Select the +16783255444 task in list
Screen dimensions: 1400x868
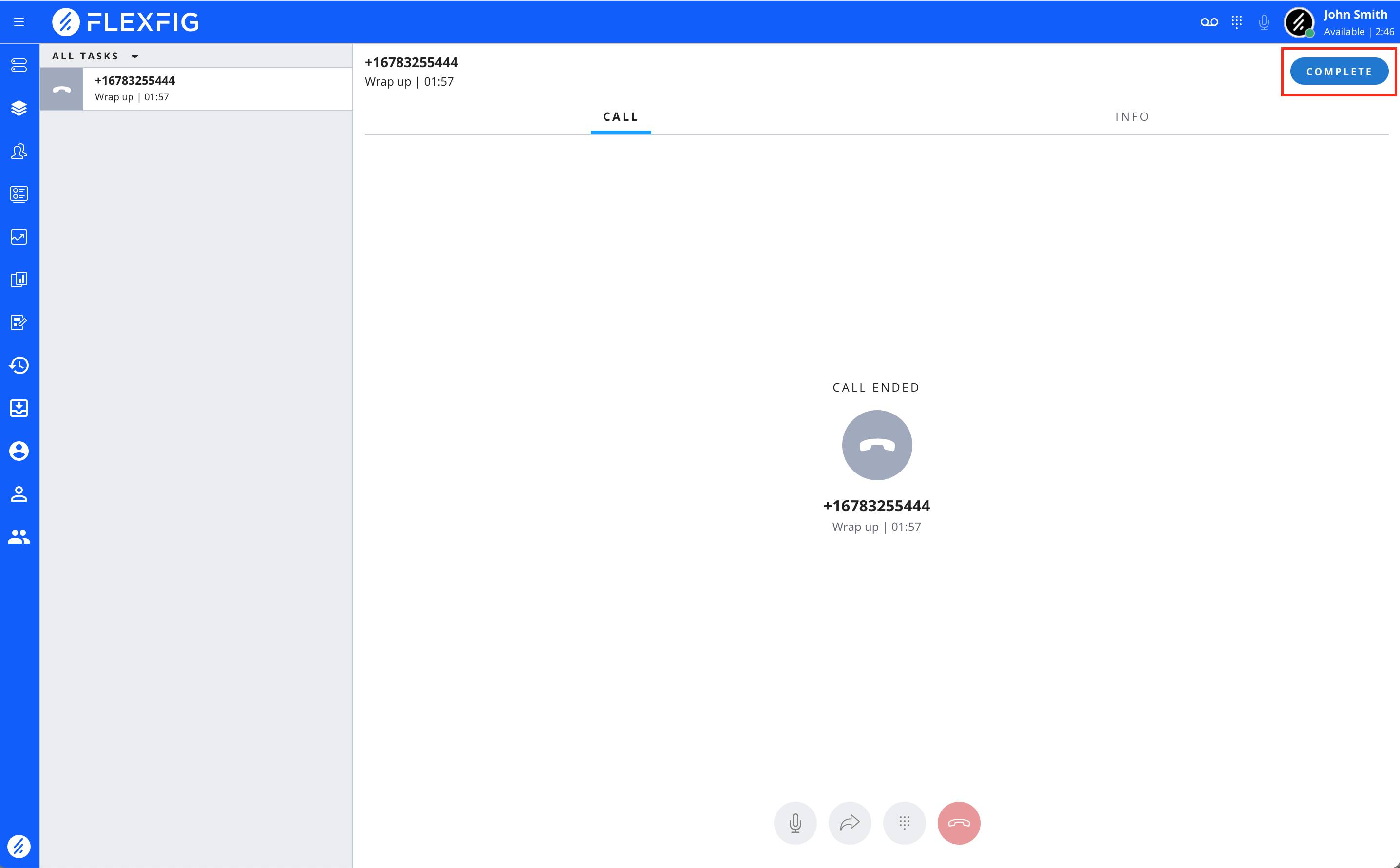pyautogui.click(x=196, y=89)
